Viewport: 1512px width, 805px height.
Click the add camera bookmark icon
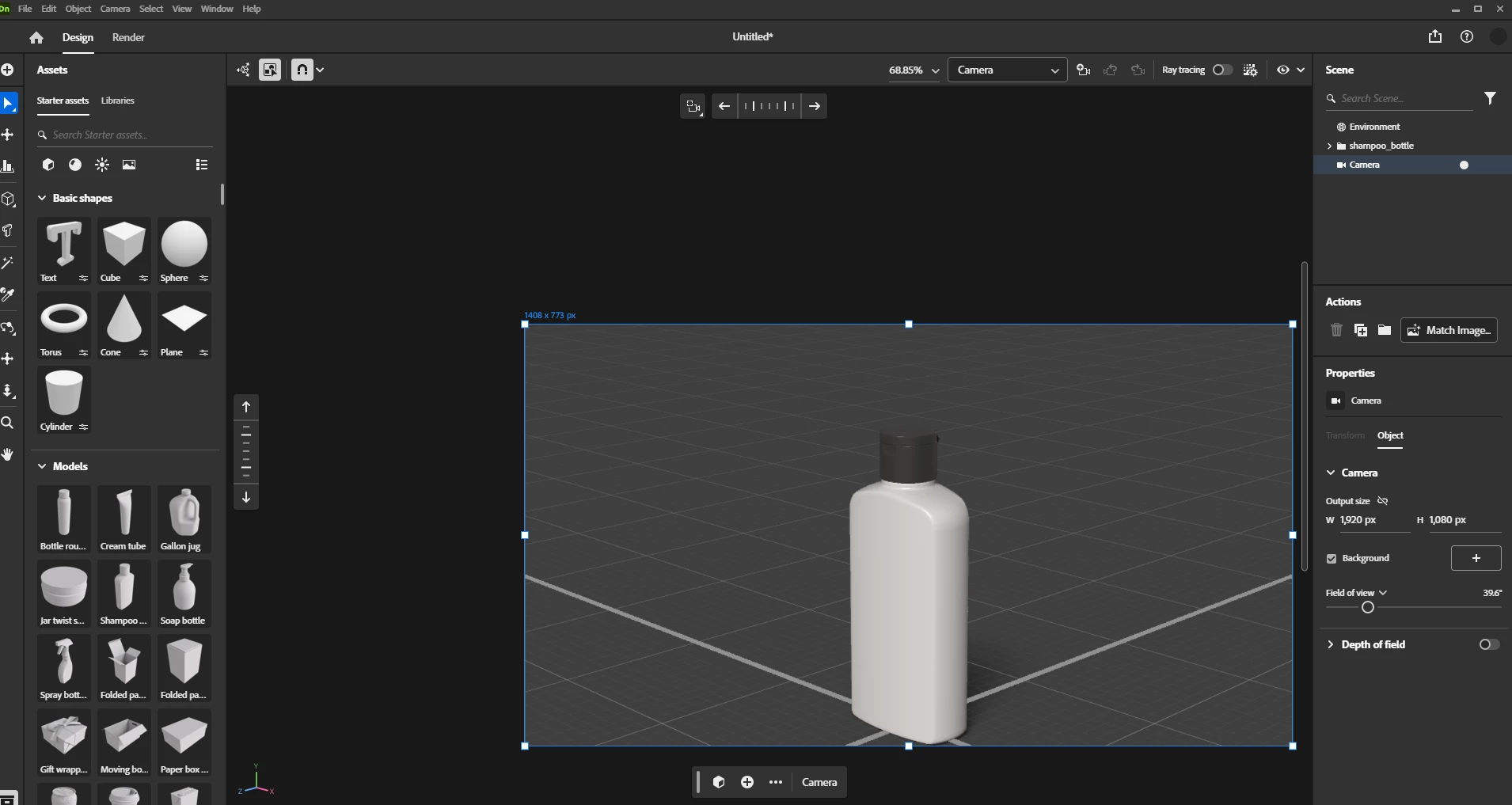[x=1083, y=70]
